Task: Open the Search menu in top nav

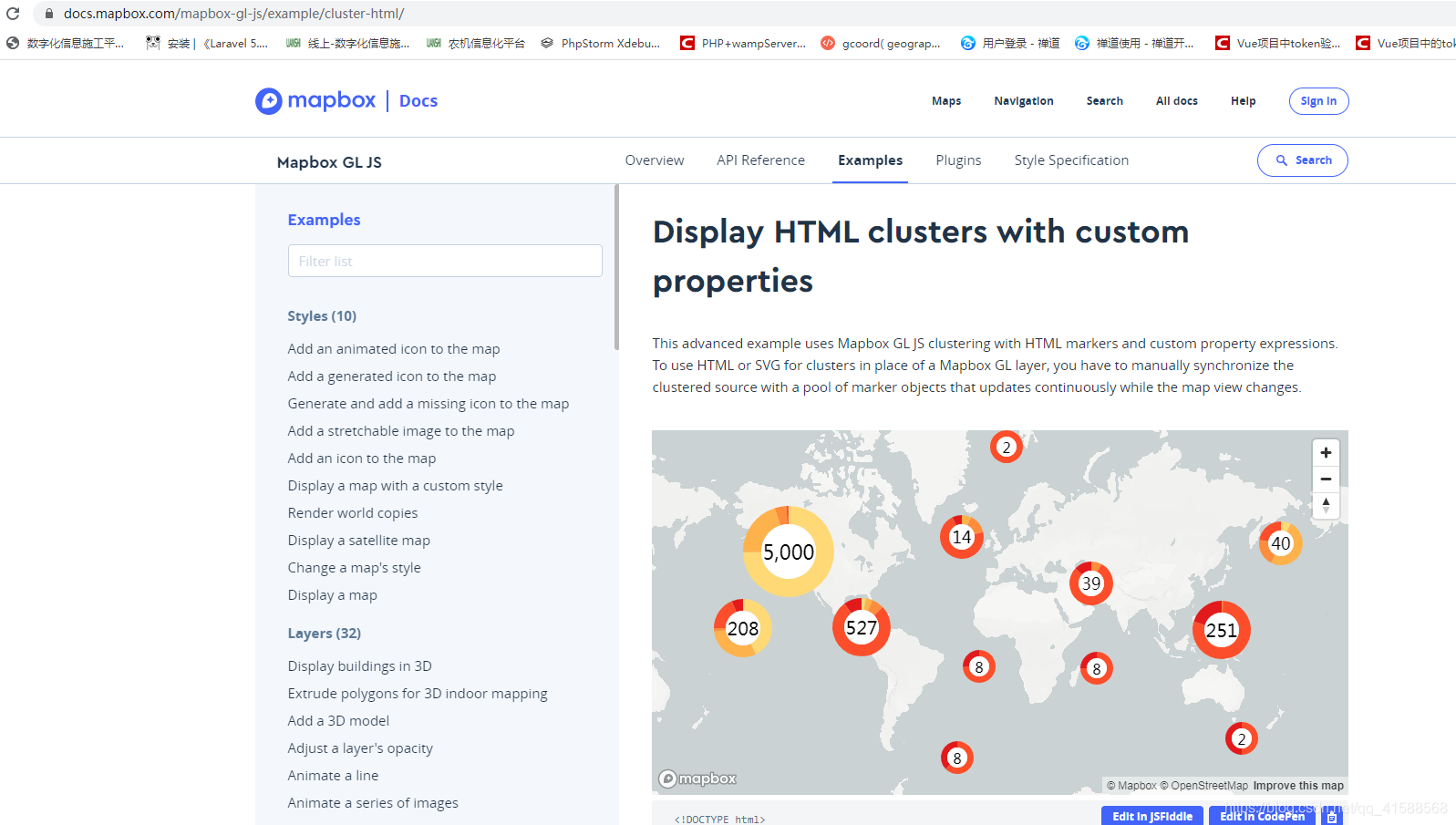Action: click(1105, 101)
